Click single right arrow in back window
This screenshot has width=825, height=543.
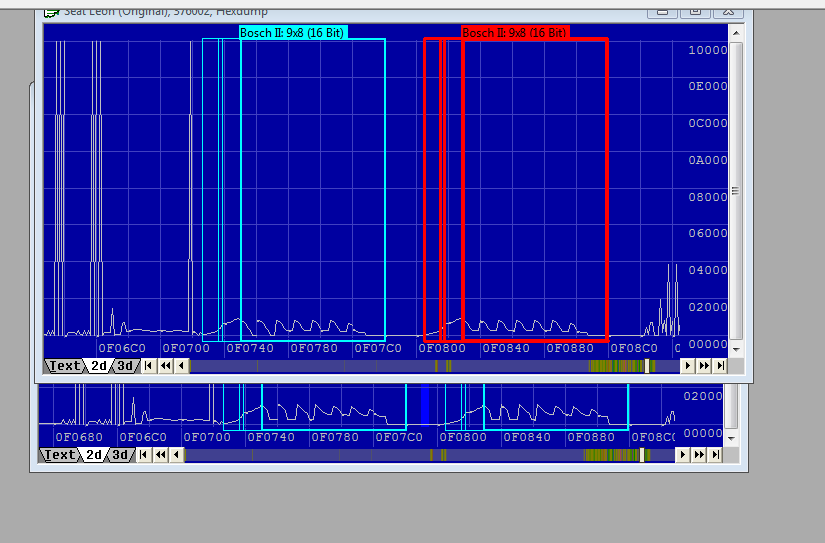682,455
